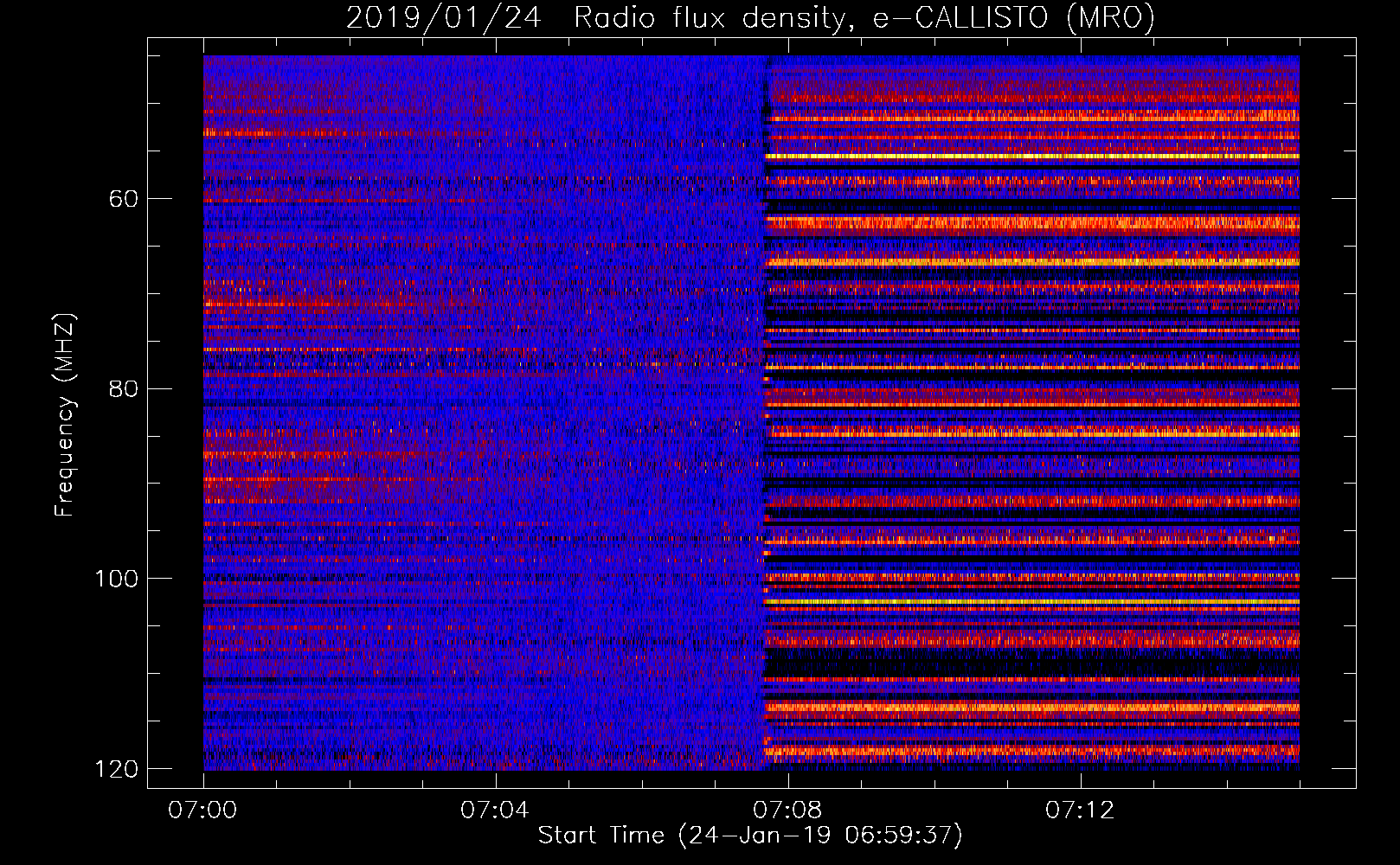Select the 'Frequency (MHZ)' y-axis label

[65, 414]
